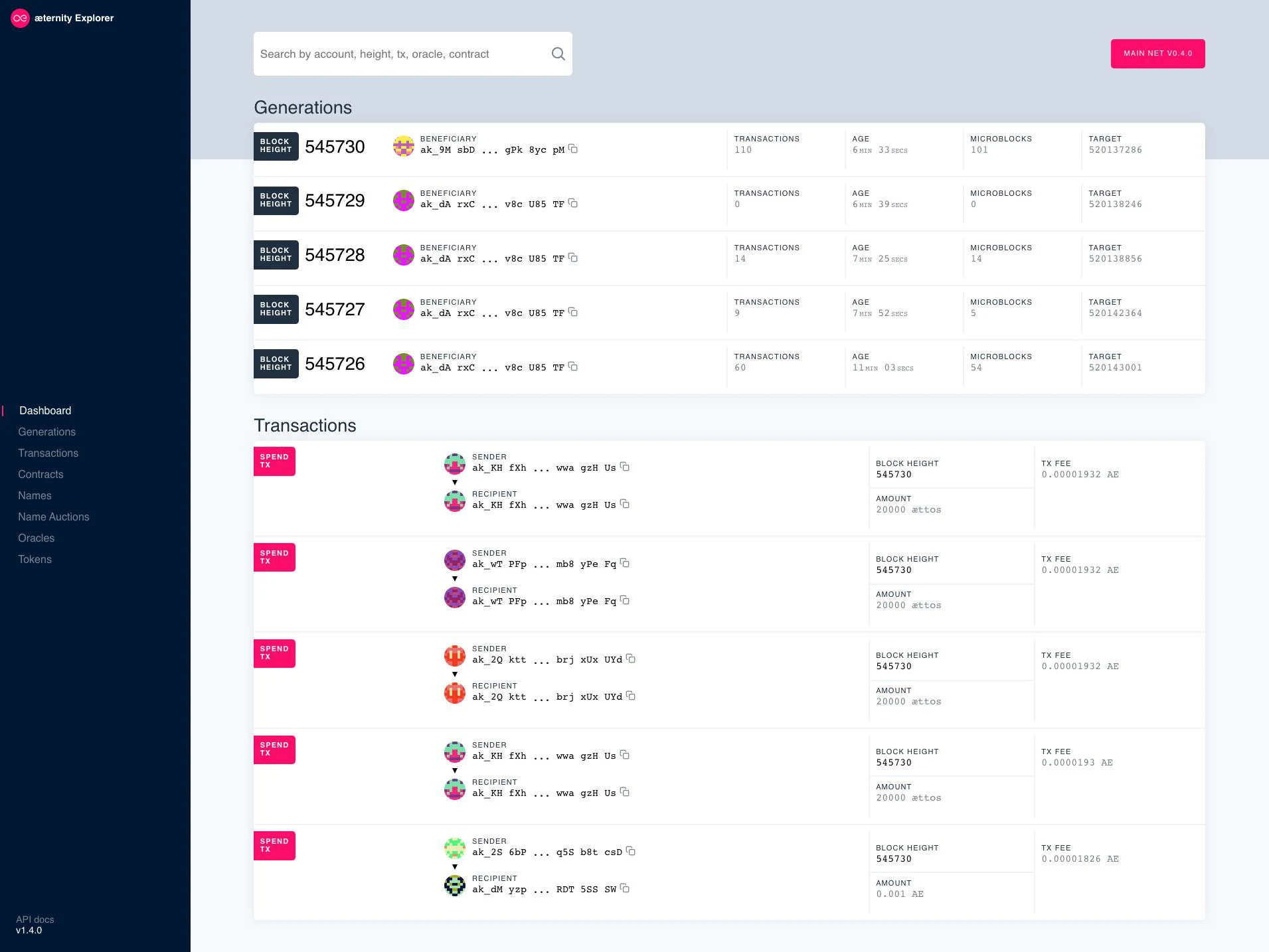Open block height 545727 generation
This screenshot has width=1269, height=952.
(x=335, y=310)
